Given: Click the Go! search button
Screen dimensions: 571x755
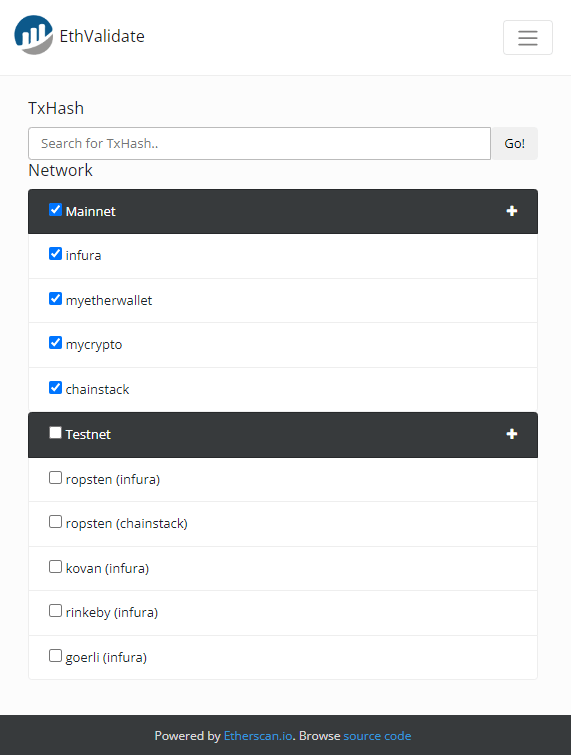Looking at the screenshot, I should [x=514, y=143].
